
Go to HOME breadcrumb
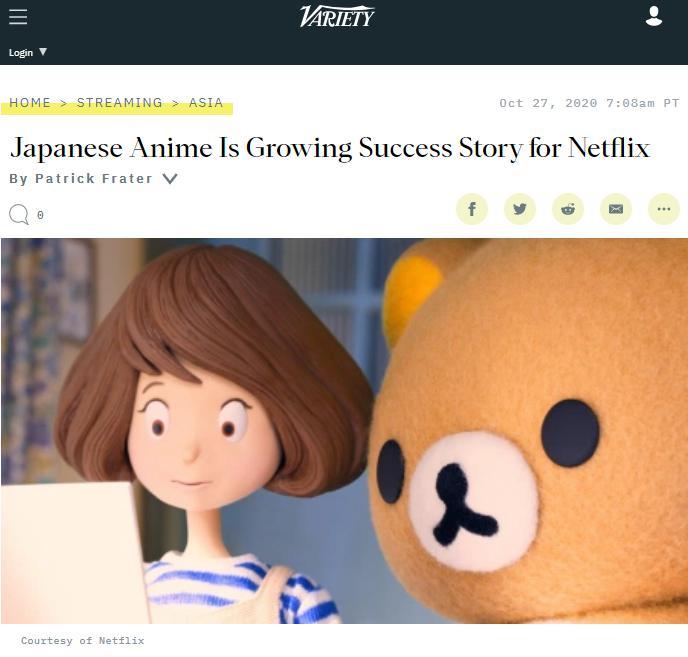30,102
